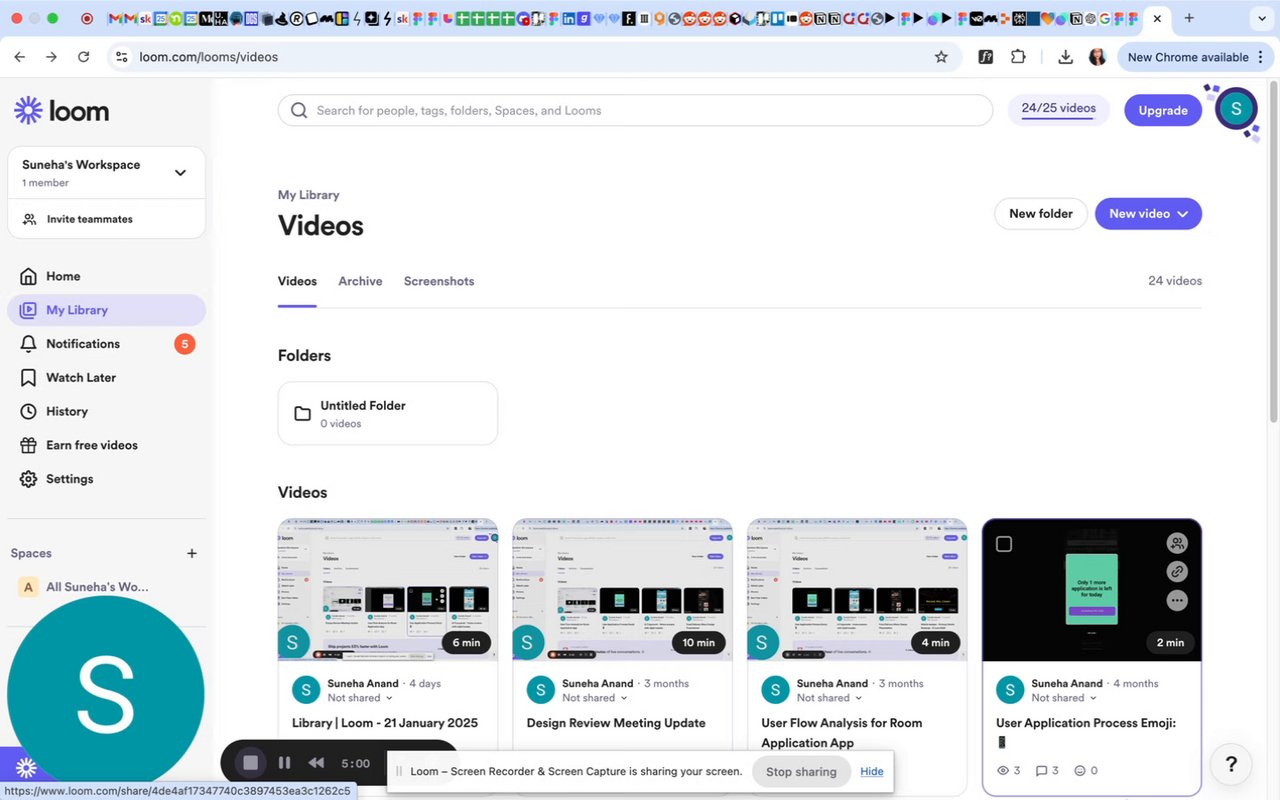
Task: Click Stop sharing
Action: (x=801, y=772)
